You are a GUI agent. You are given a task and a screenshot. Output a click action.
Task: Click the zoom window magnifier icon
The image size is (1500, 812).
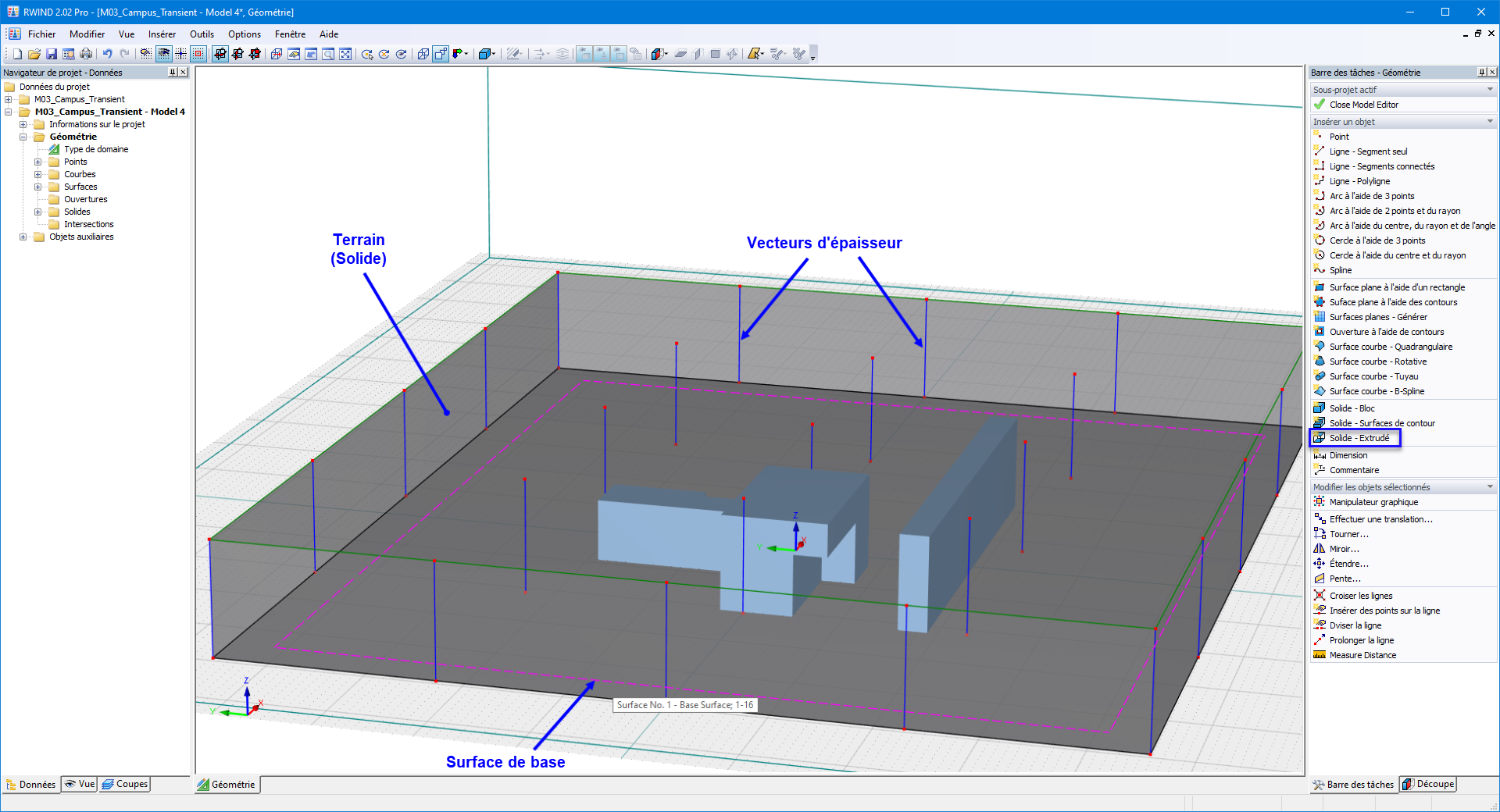tap(328, 54)
